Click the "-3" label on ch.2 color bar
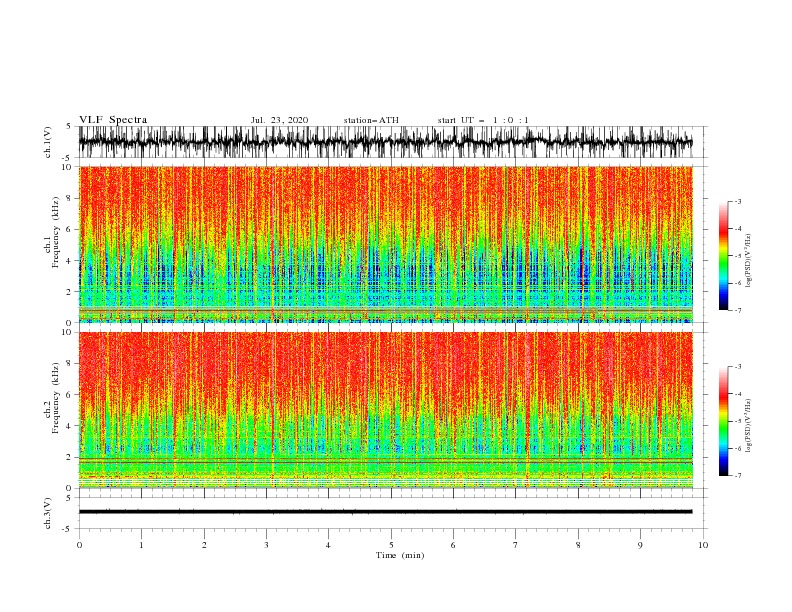 tap(738, 367)
